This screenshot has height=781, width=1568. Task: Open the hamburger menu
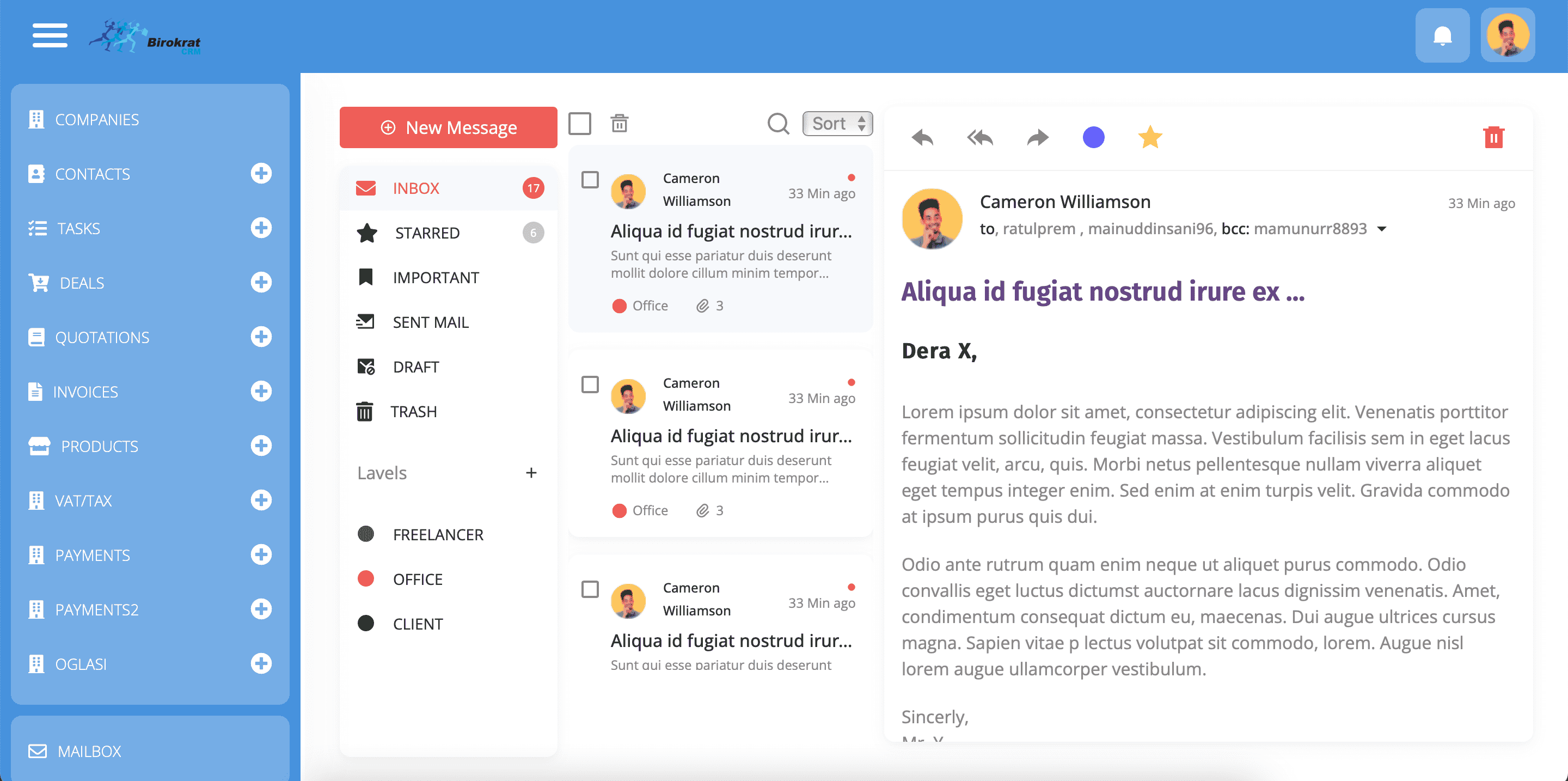click(50, 35)
